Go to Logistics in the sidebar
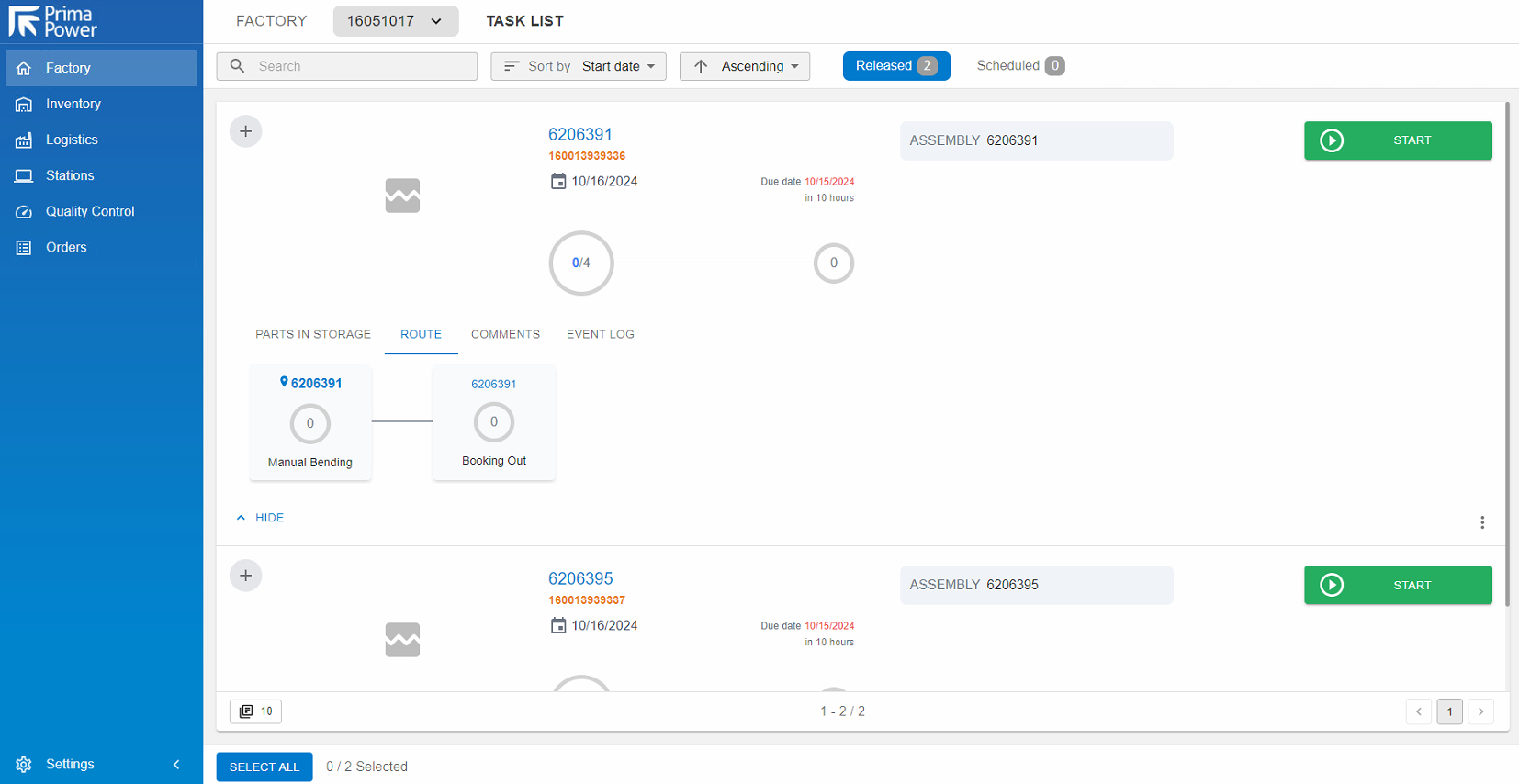 (x=72, y=140)
